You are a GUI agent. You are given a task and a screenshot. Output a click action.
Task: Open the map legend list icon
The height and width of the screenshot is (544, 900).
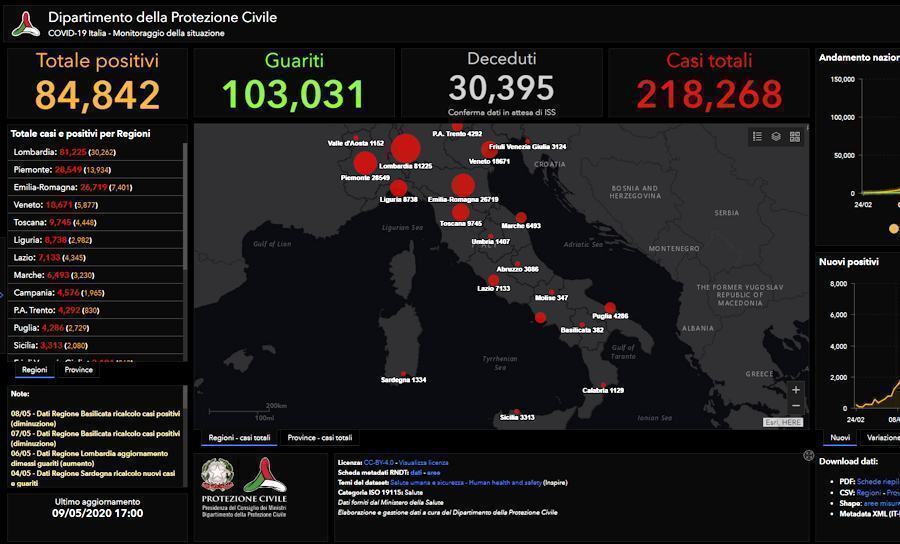coord(757,137)
